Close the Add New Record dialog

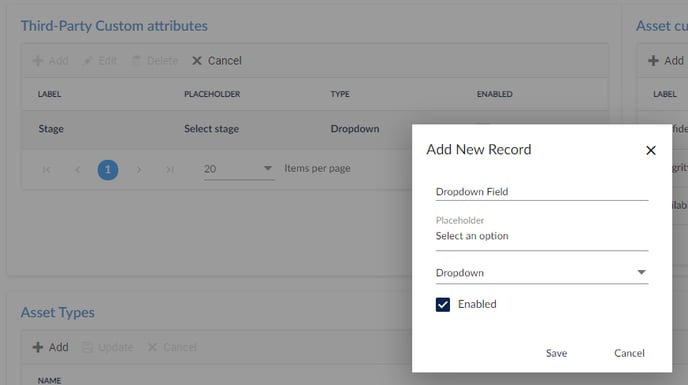pos(651,151)
